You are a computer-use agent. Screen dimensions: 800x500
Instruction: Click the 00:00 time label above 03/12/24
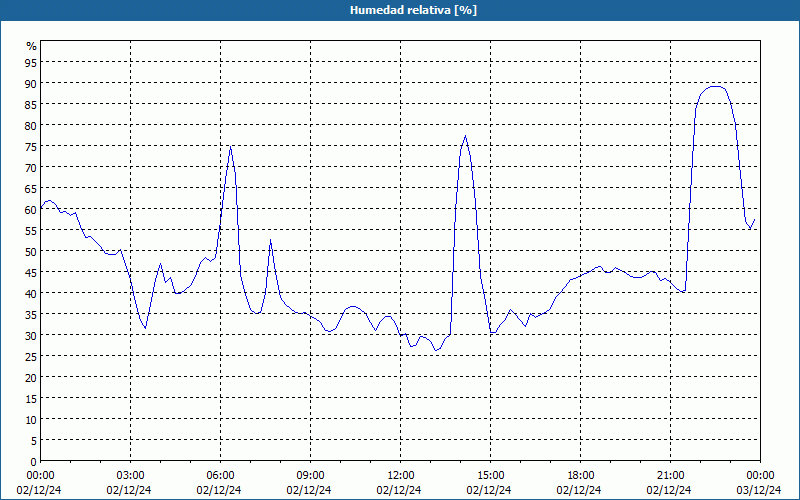coord(760,476)
